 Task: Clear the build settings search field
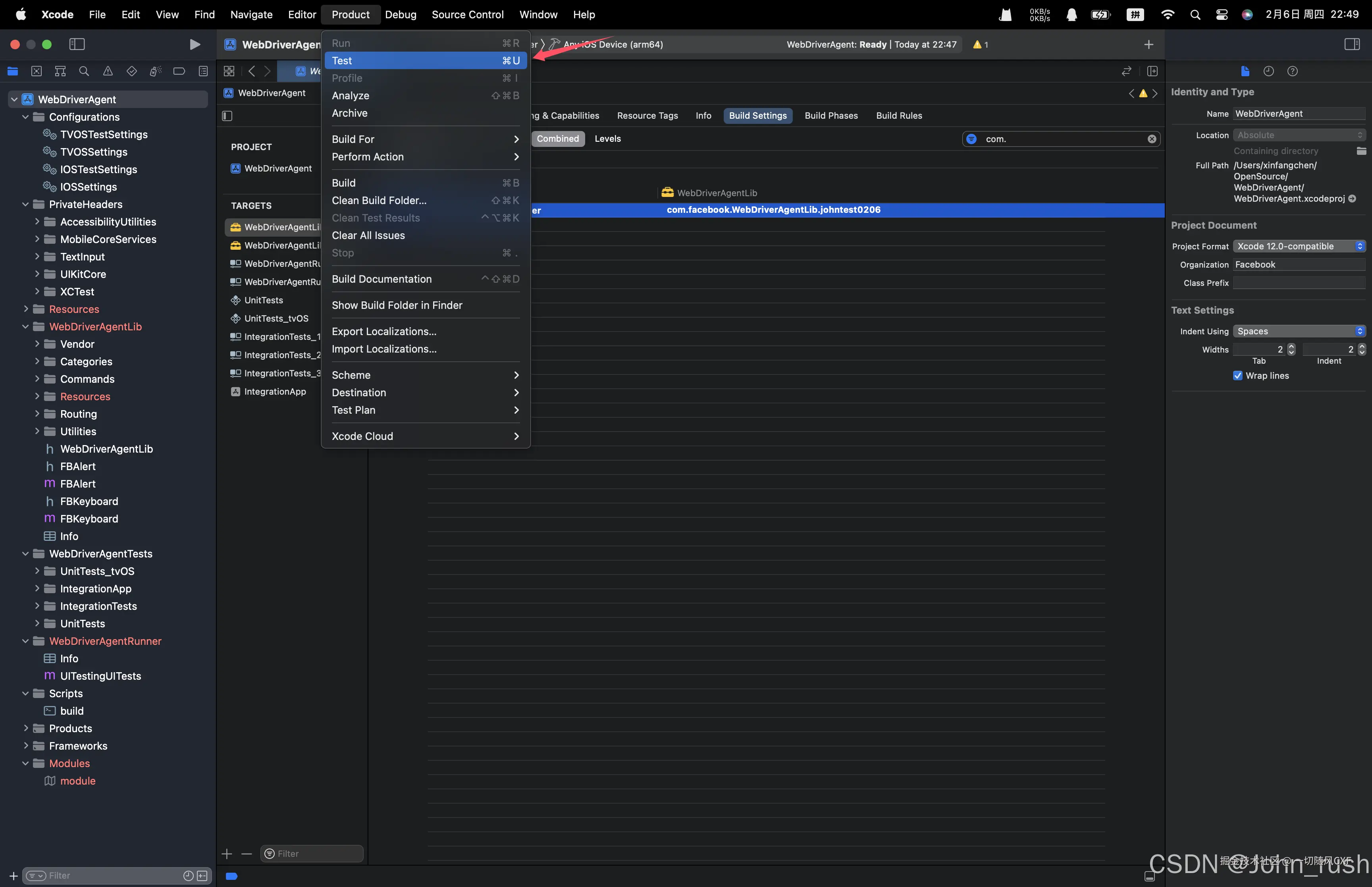tap(1152, 139)
